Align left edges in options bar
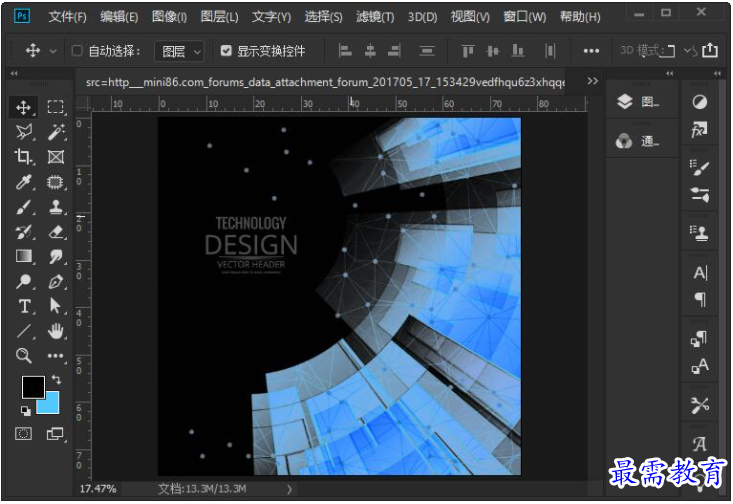The image size is (733, 504). [345, 50]
